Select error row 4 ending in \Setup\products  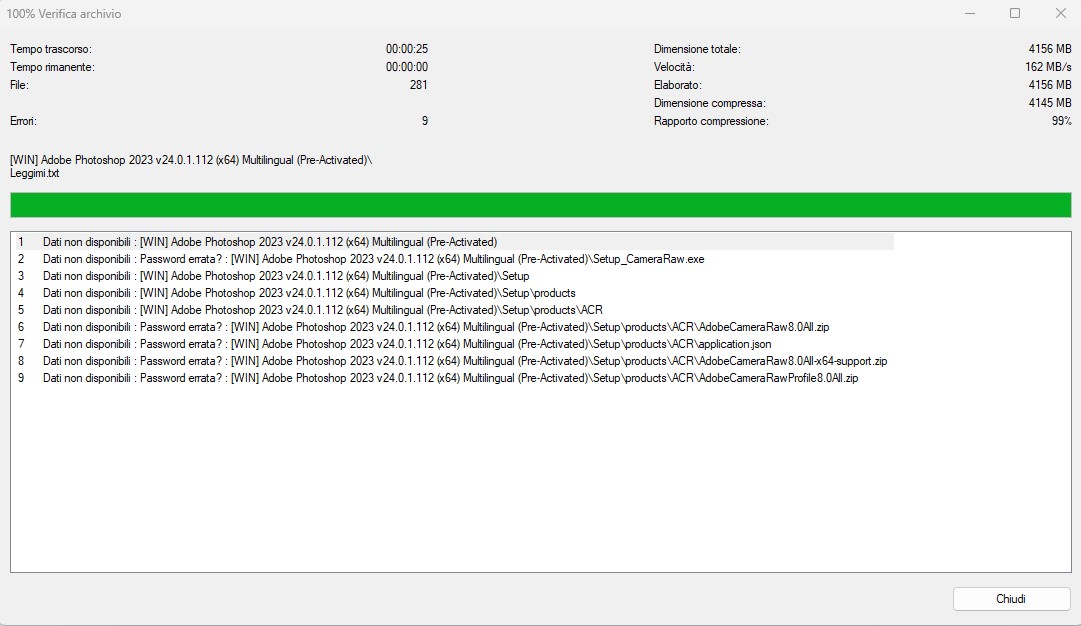455,293
